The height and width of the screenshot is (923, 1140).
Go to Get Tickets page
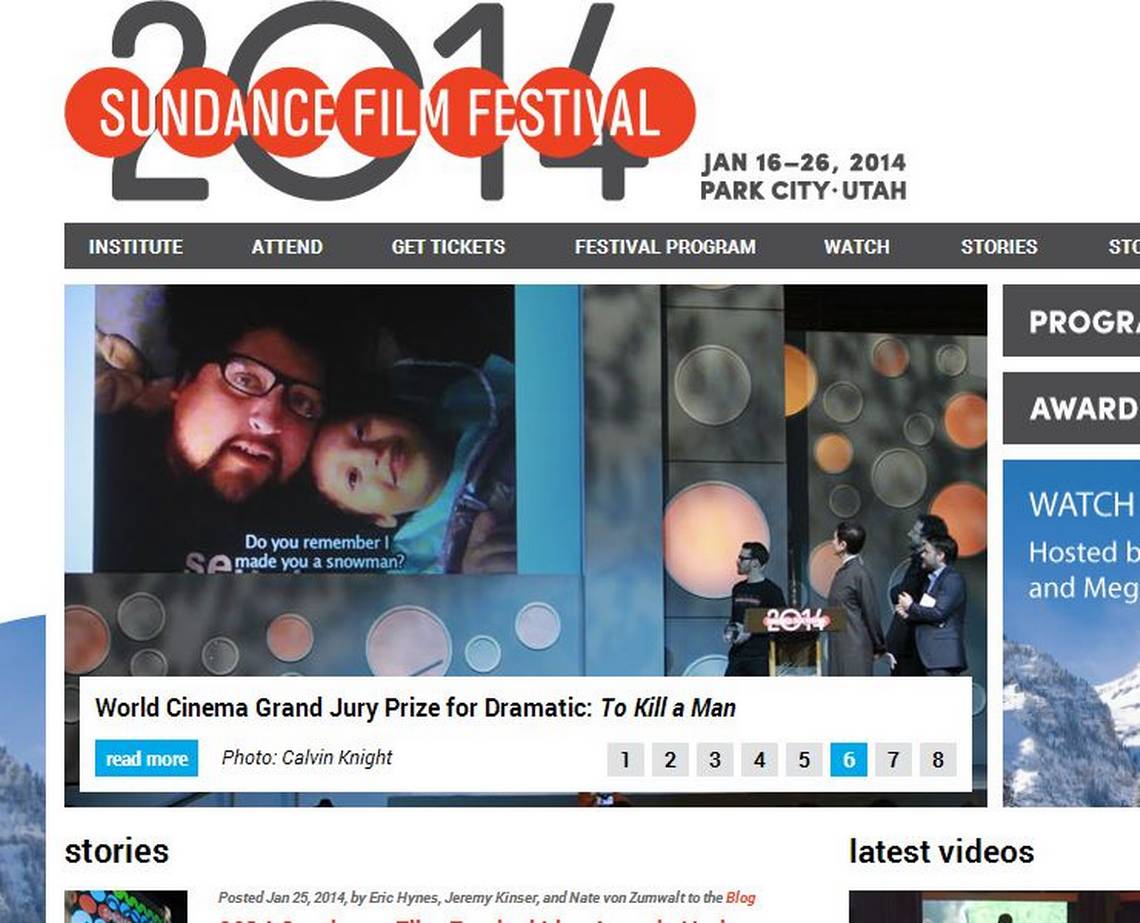point(449,247)
